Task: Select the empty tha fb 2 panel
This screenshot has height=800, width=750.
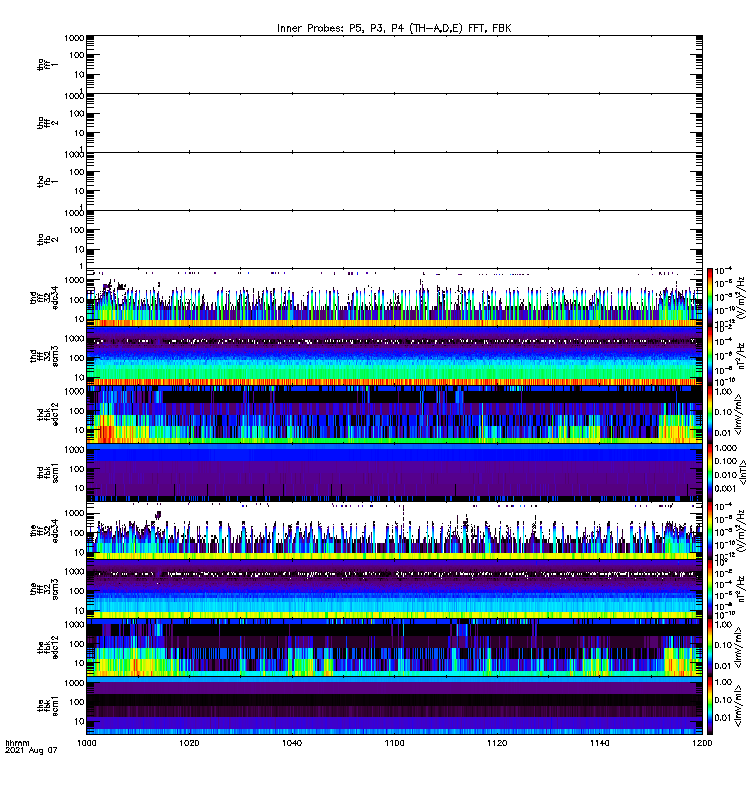Action: (394, 240)
